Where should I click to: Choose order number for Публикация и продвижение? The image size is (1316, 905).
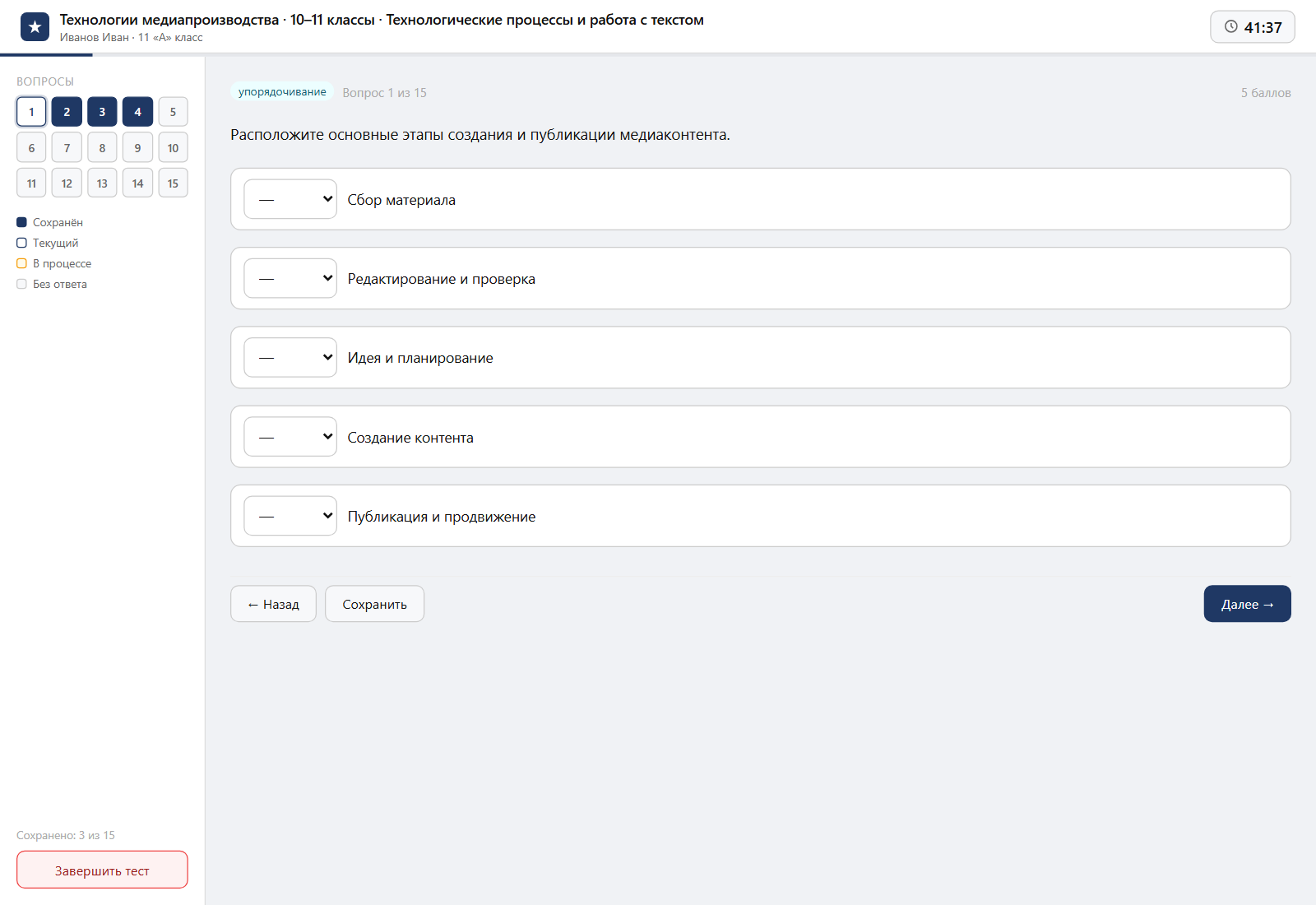[x=290, y=516]
